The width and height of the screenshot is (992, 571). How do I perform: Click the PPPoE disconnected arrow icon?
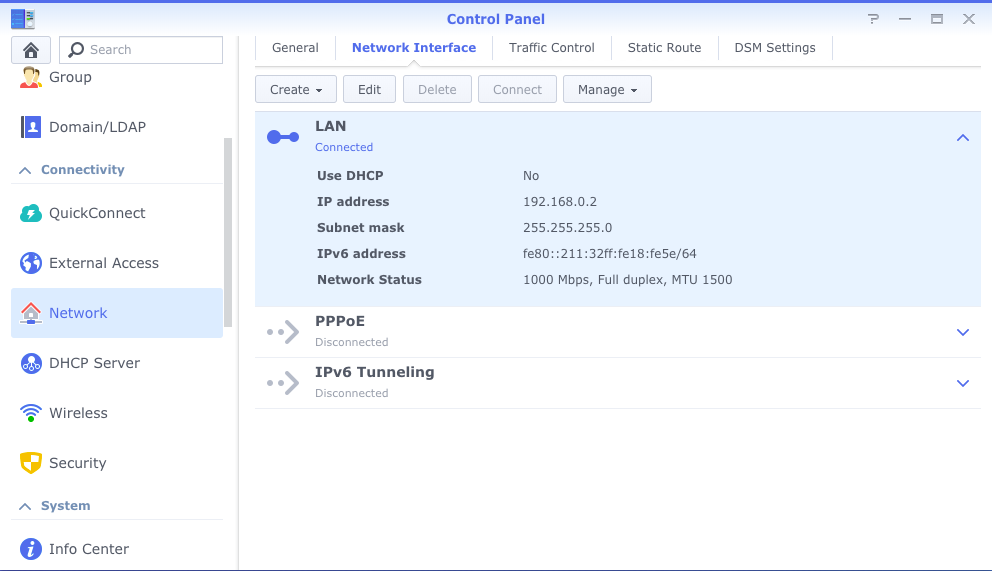click(283, 331)
